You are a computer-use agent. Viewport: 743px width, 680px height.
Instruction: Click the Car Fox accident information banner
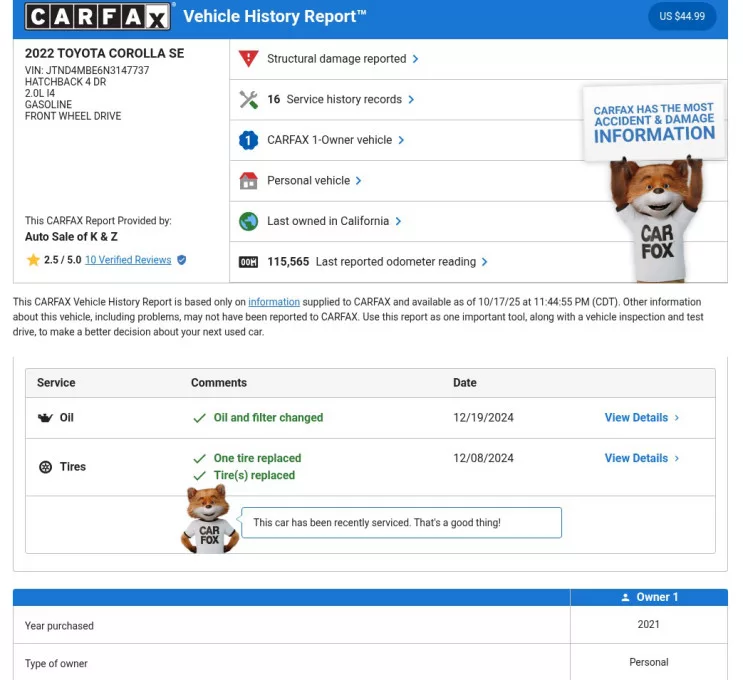point(654,125)
